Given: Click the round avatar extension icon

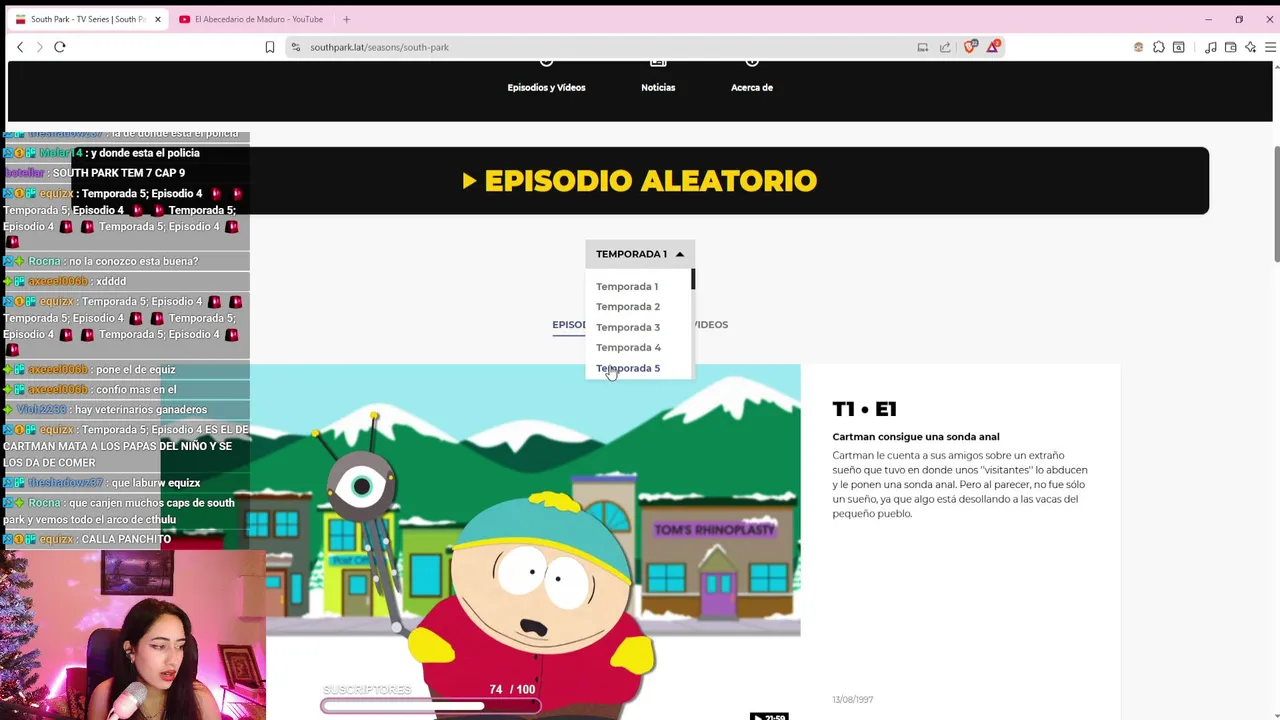Looking at the screenshot, I should [1138, 47].
